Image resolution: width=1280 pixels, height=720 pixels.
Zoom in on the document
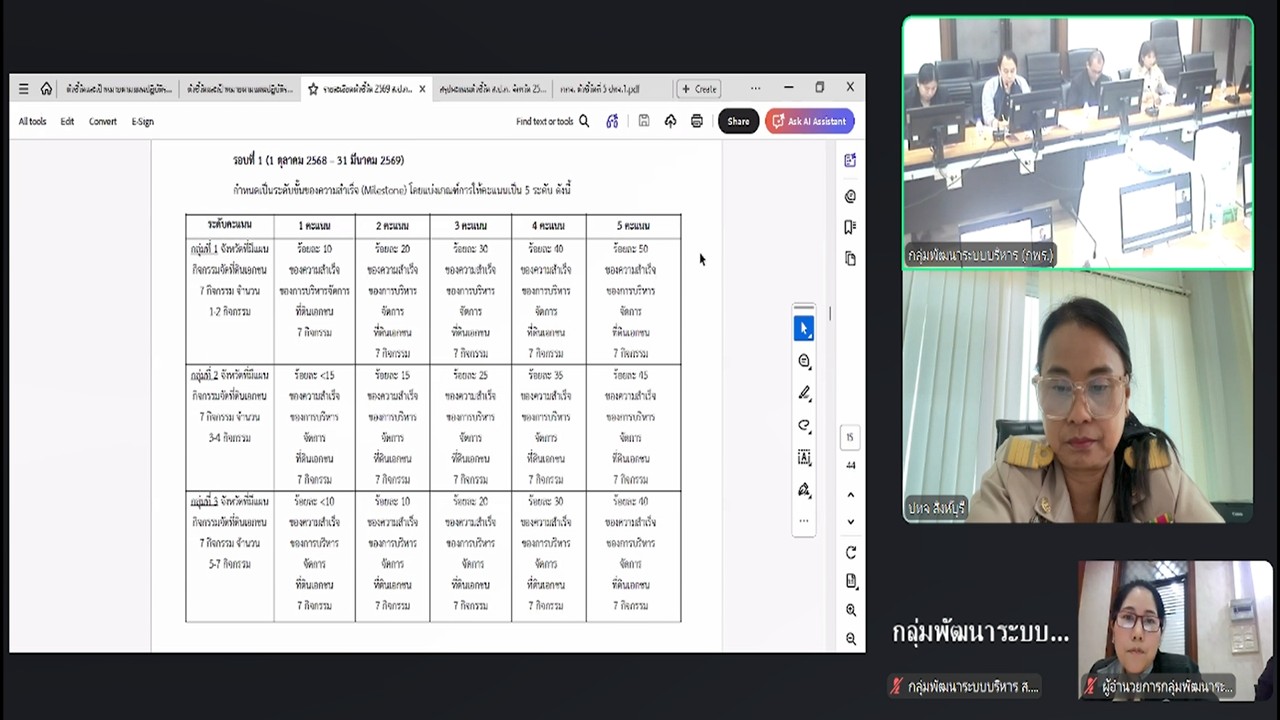851,610
